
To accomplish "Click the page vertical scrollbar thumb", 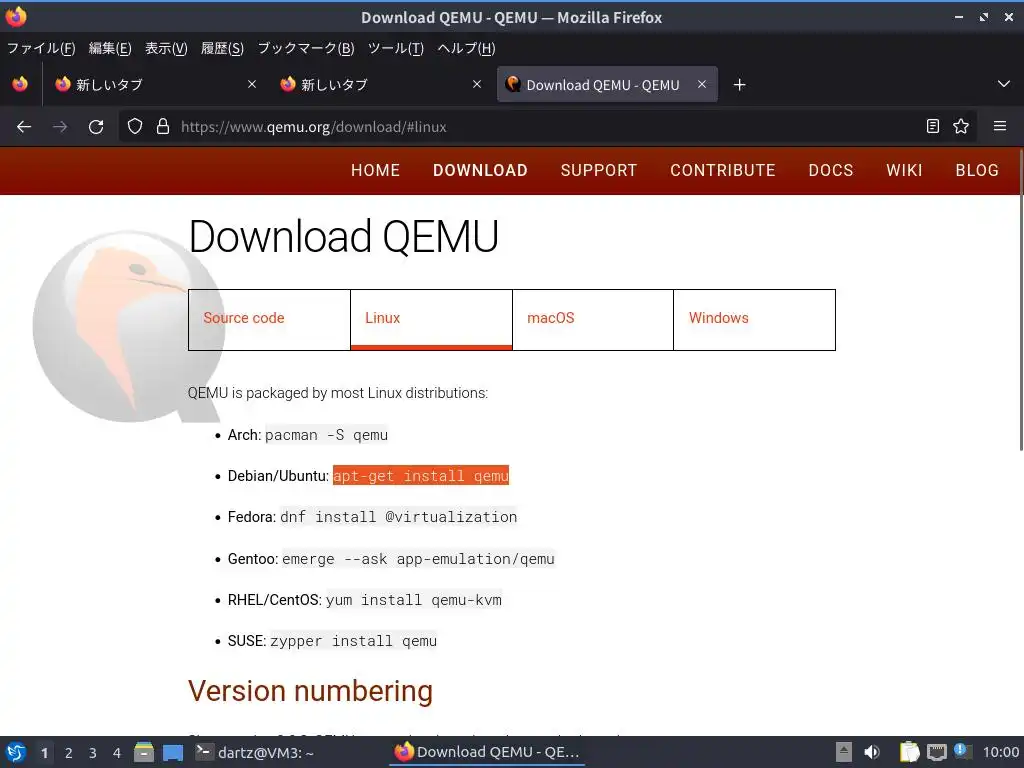I will pyautogui.click(x=1021, y=300).
